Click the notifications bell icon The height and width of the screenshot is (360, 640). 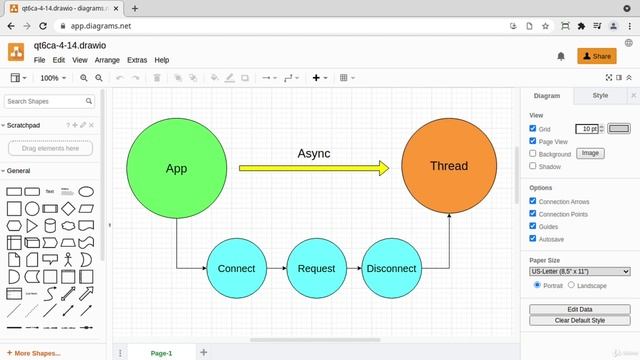[561, 56]
